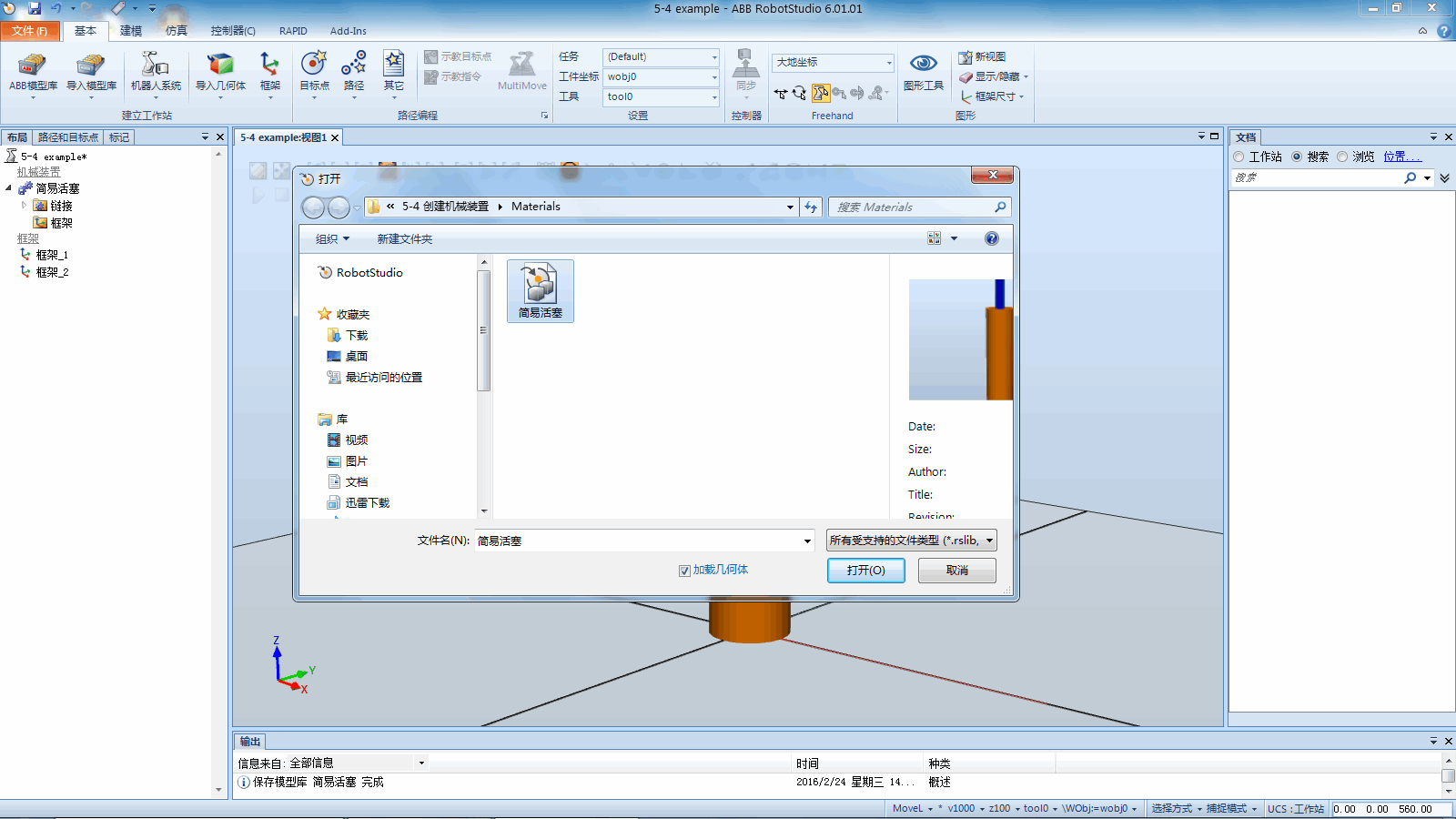Image resolution: width=1456 pixels, height=819 pixels.
Task: Switch to the 建模 ribbon tab
Action: coord(131,31)
